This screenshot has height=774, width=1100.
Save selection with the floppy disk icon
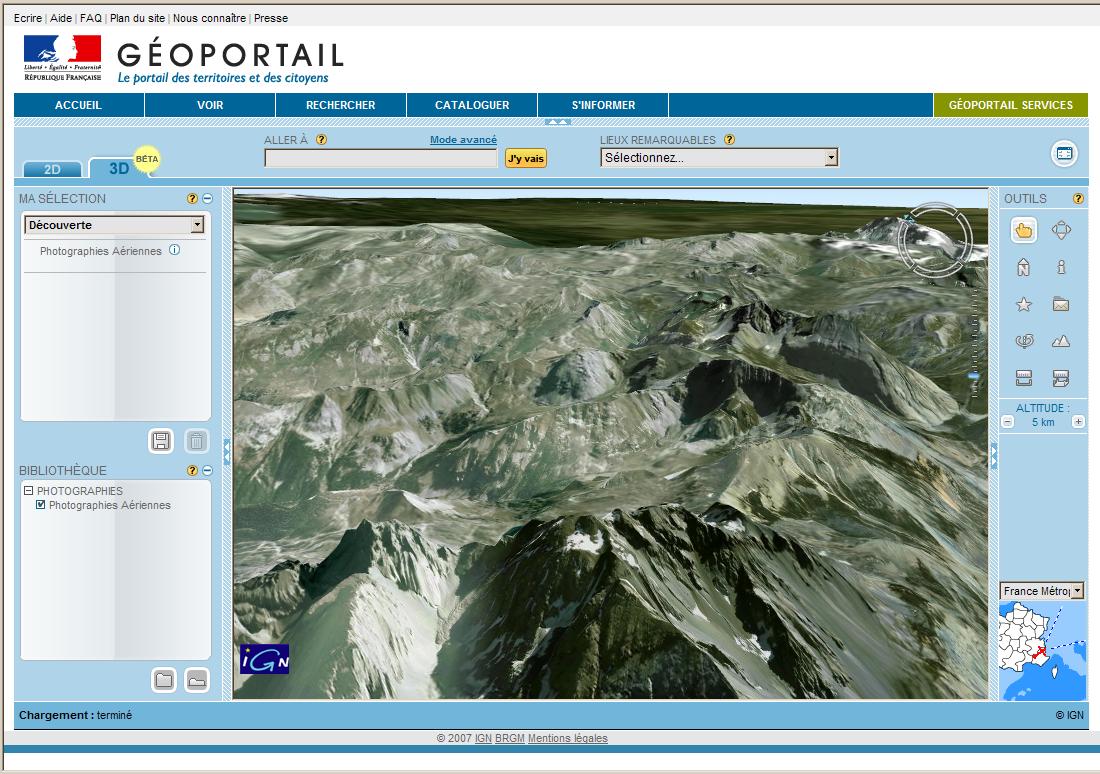click(161, 441)
